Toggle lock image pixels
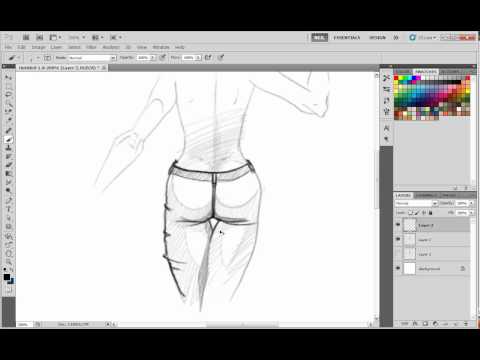Image resolution: width=480 pixels, height=360 pixels. click(417, 213)
